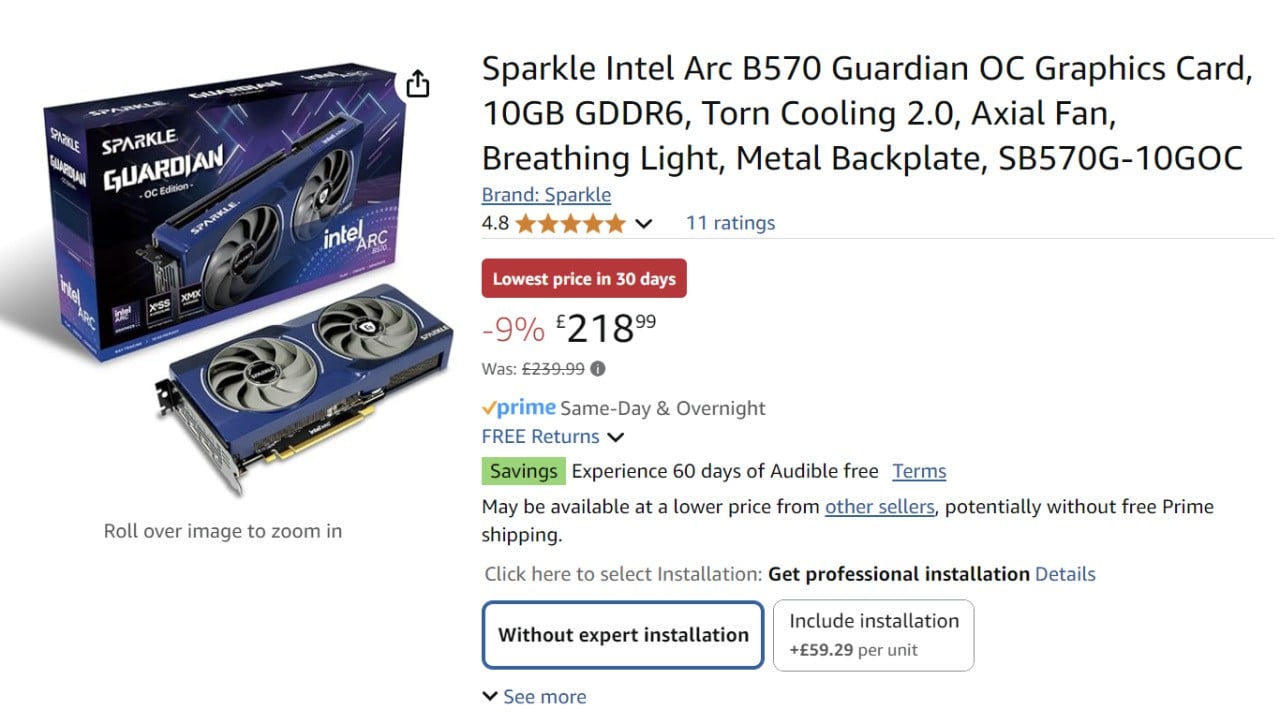Open Audible offer Terms link
This screenshot has width=1280, height=724.
(919, 471)
